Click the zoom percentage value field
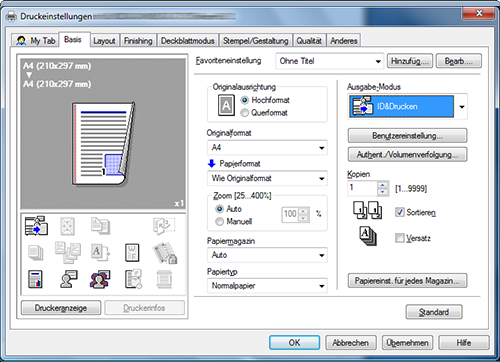This screenshot has height=362, width=500. pos(290,214)
